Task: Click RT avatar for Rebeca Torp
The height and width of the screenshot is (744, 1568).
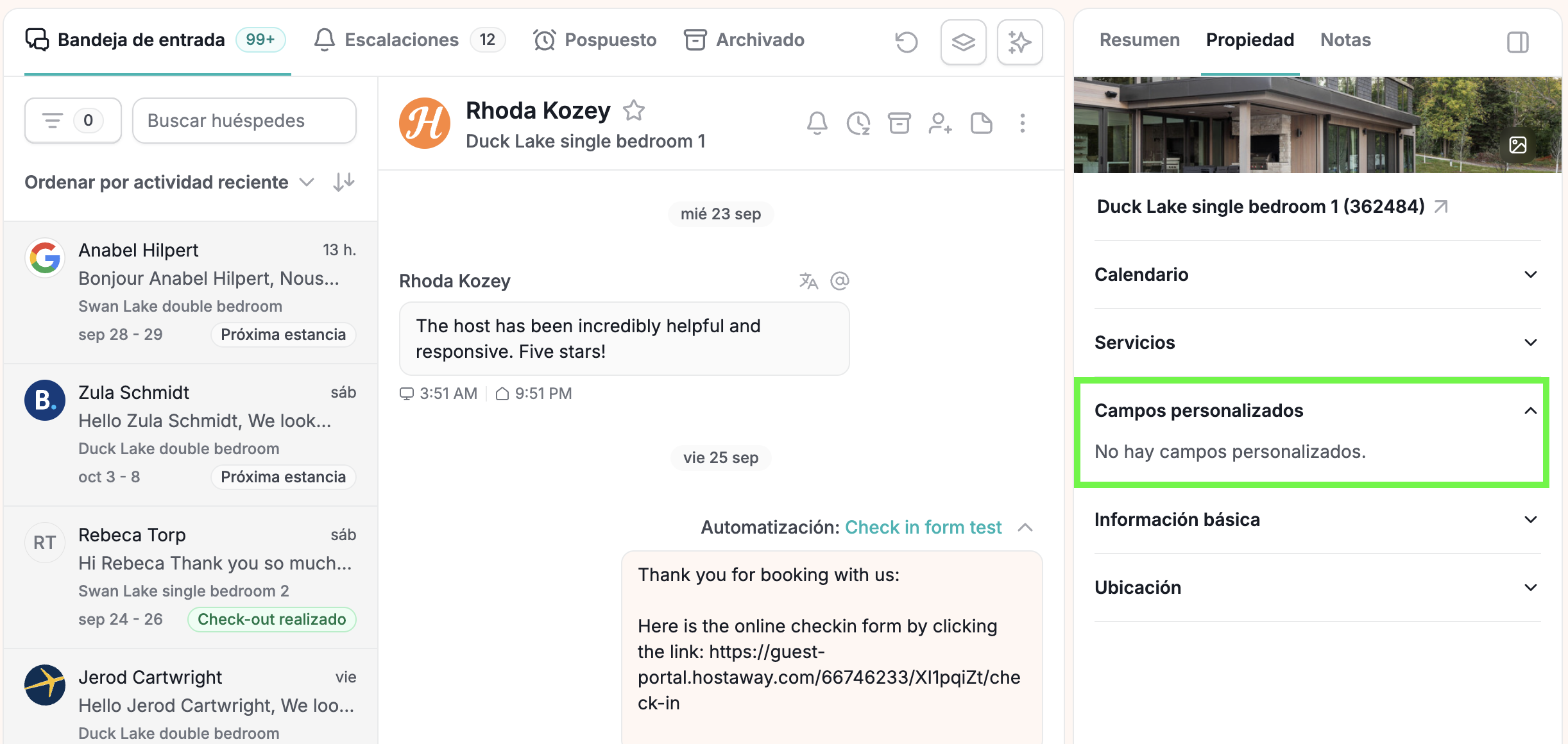Action: pos(45,543)
